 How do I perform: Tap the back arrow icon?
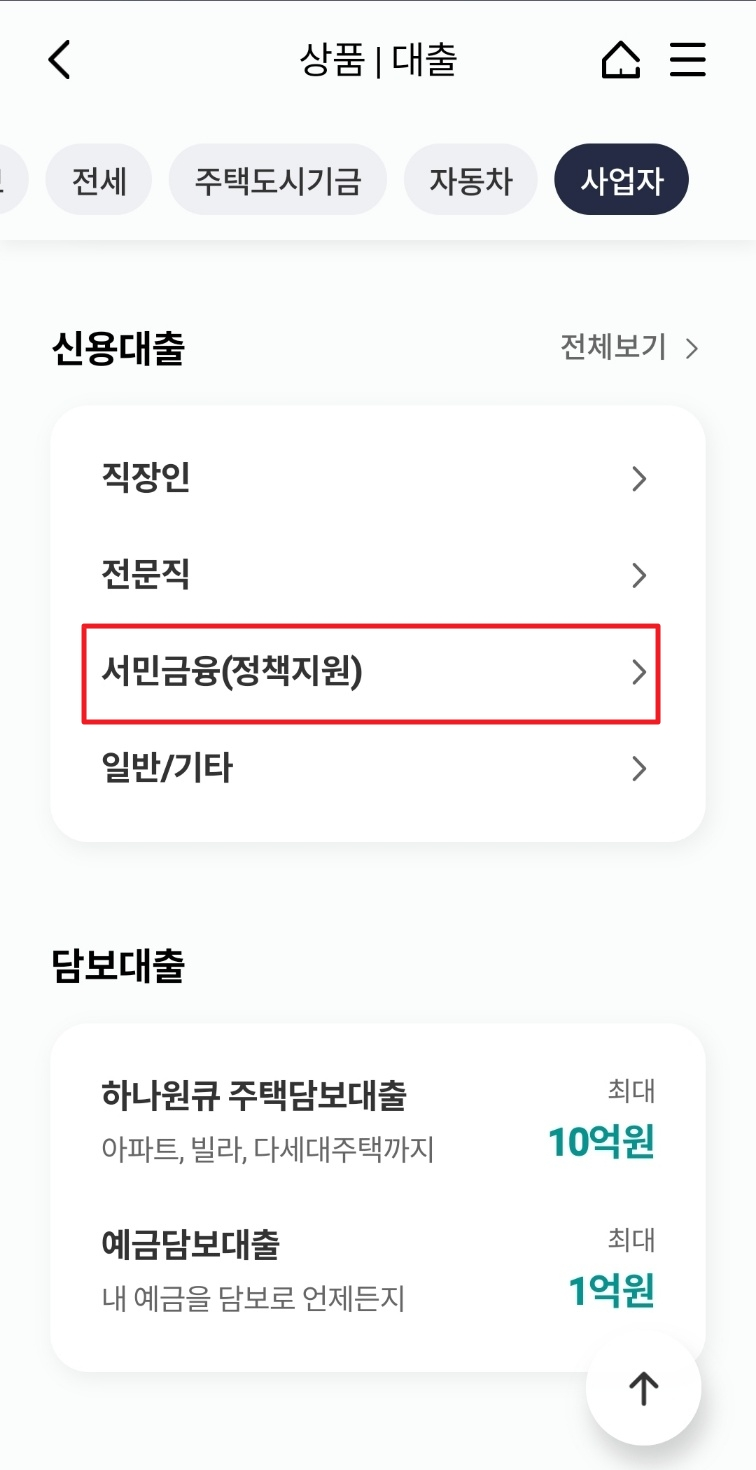coord(58,60)
